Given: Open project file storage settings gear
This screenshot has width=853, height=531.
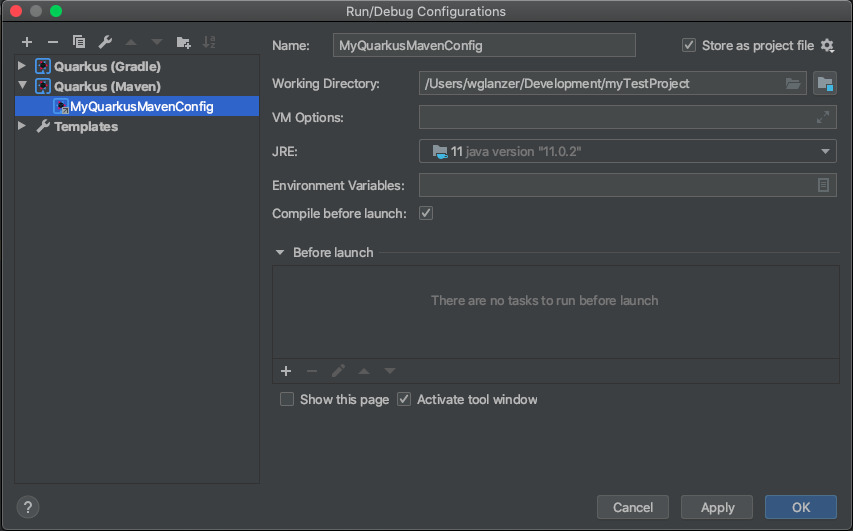Looking at the screenshot, I should pyautogui.click(x=827, y=46).
